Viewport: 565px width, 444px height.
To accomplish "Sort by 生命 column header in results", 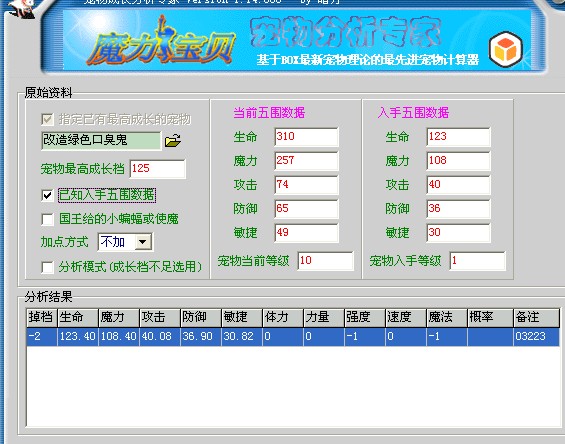I will 78,318.
